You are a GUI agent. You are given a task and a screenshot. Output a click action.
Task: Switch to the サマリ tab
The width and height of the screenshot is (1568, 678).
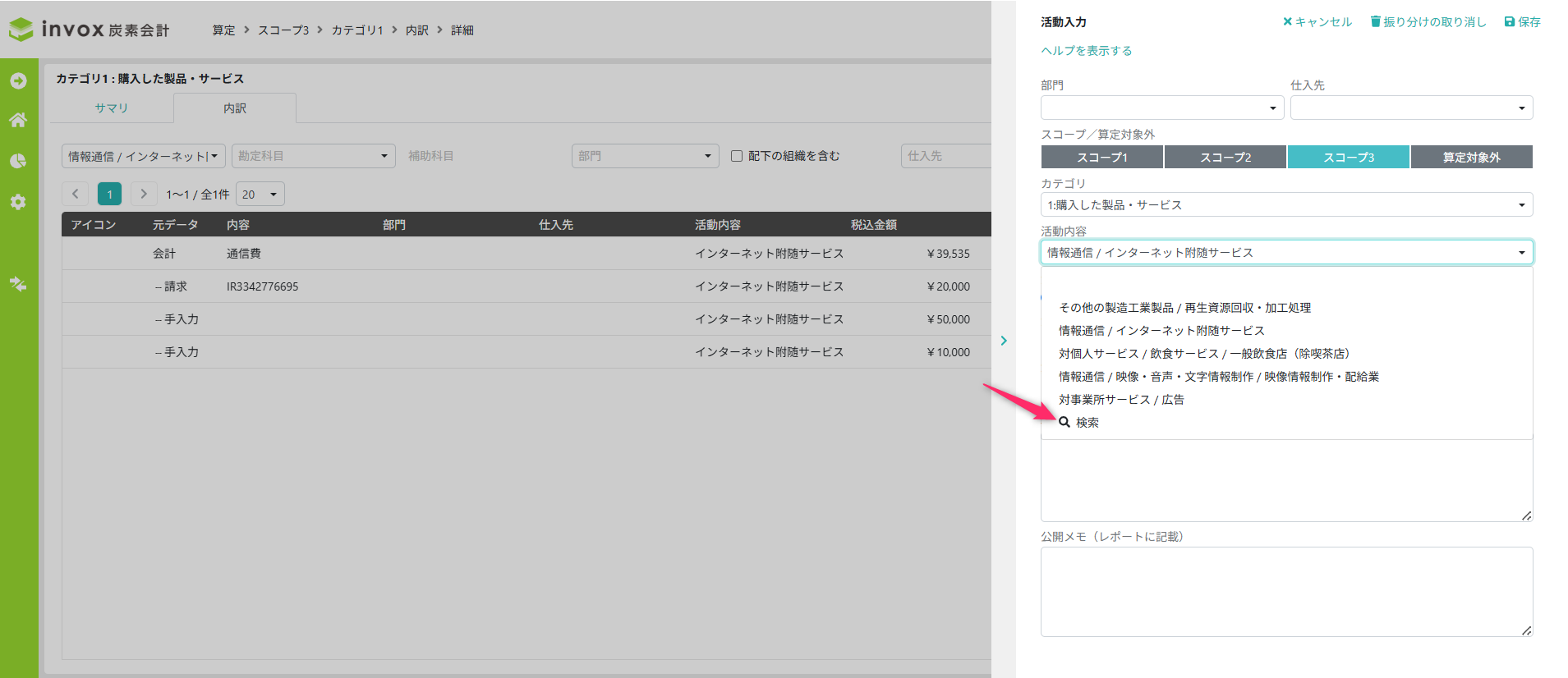point(111,108)
